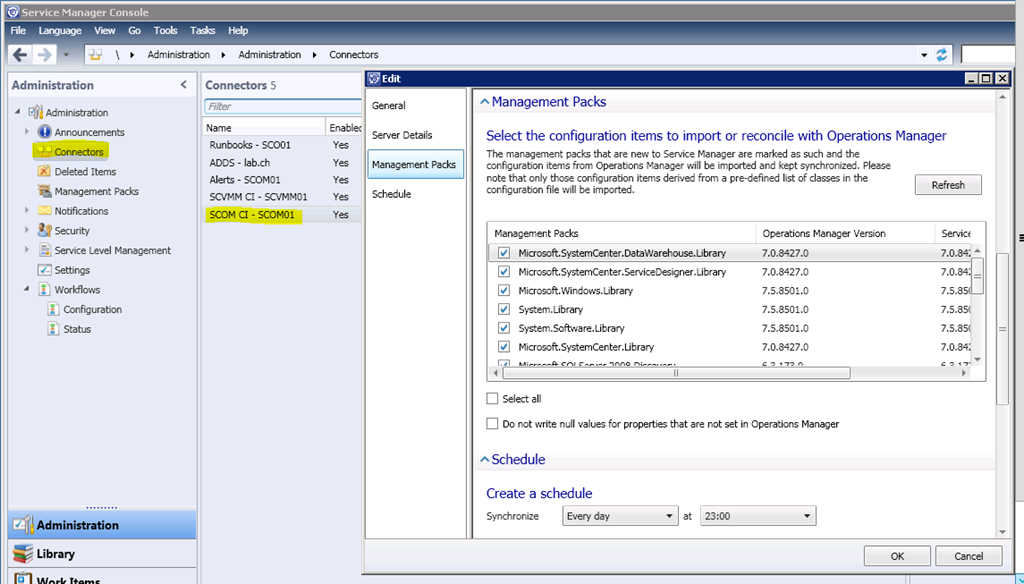Open the Synchronize frequency dropdown
1024x584 pixels.
click(x=620, y=516)
